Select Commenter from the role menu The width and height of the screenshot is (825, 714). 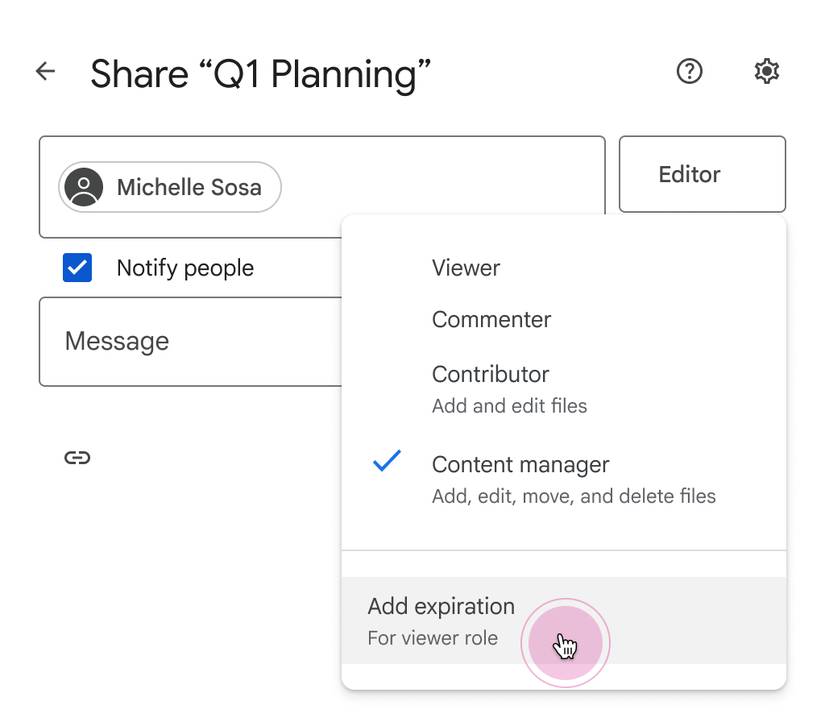pos(491,319)
